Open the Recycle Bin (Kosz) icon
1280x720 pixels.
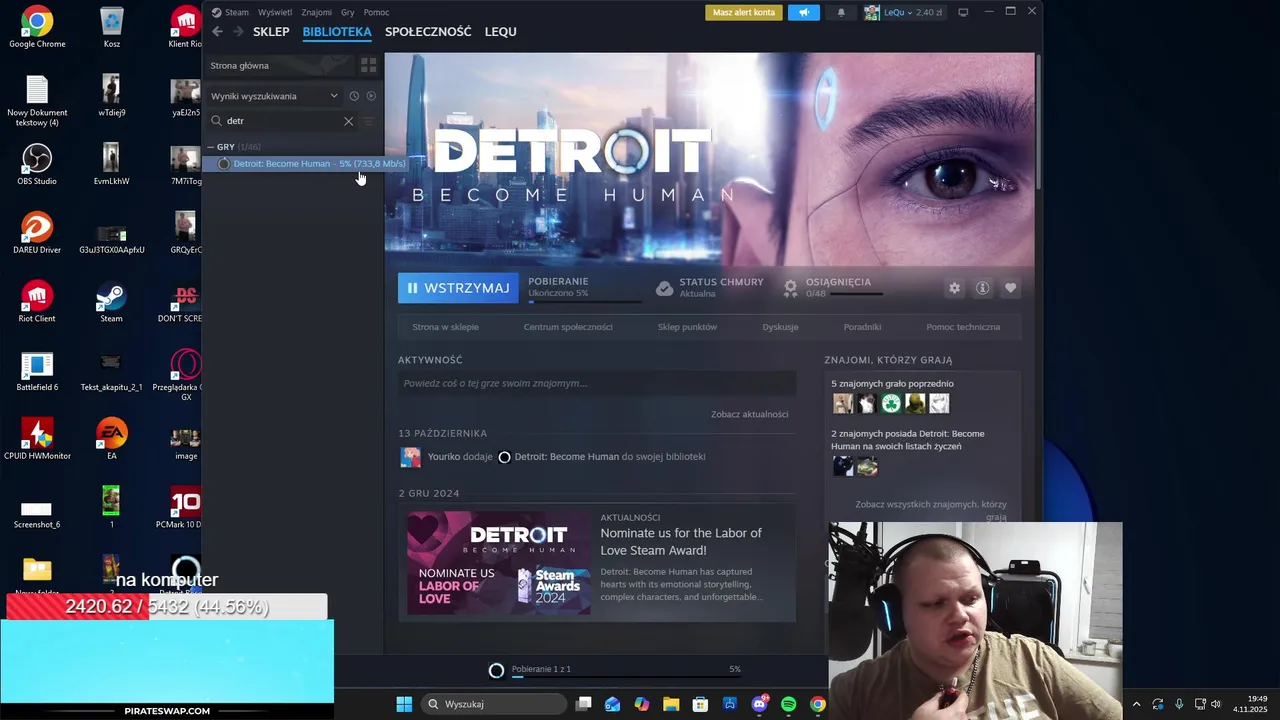coord(112,27)
